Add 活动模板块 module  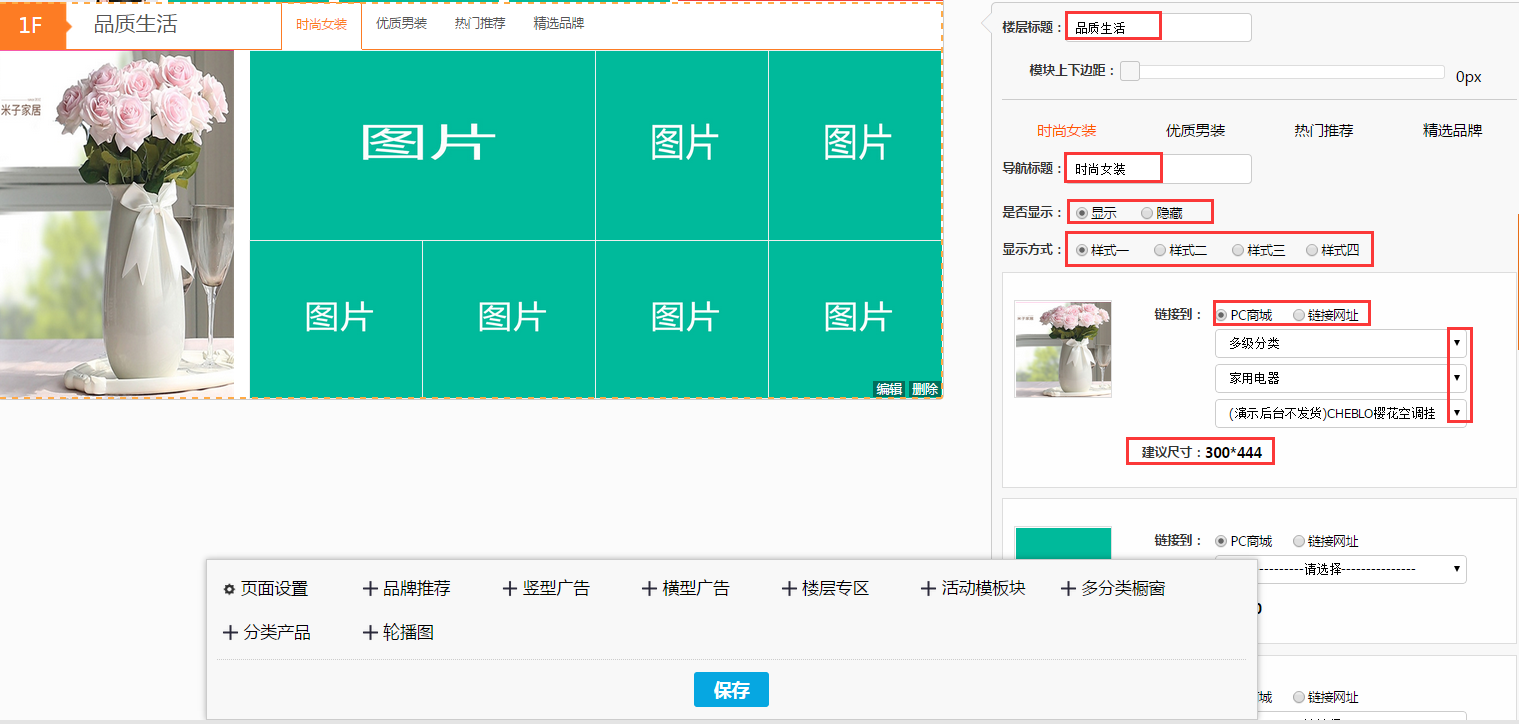pos(973,589)
